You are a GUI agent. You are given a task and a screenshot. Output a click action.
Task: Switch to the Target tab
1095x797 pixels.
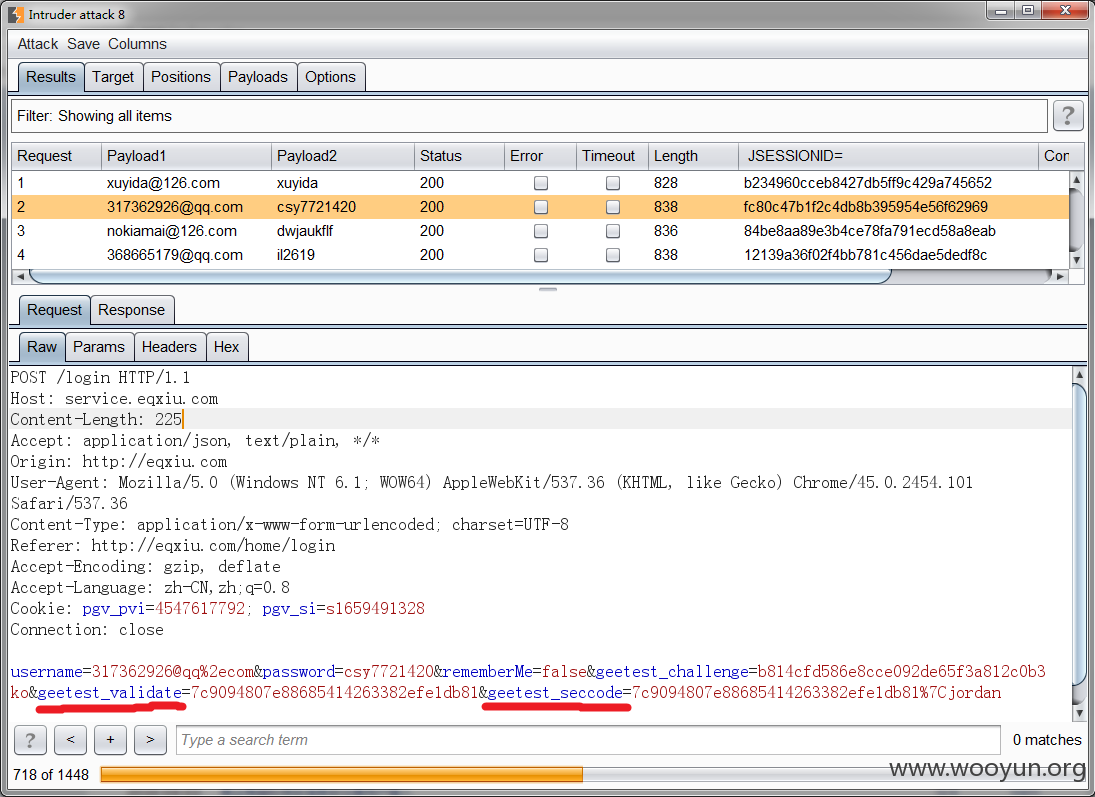click(113, 77)
